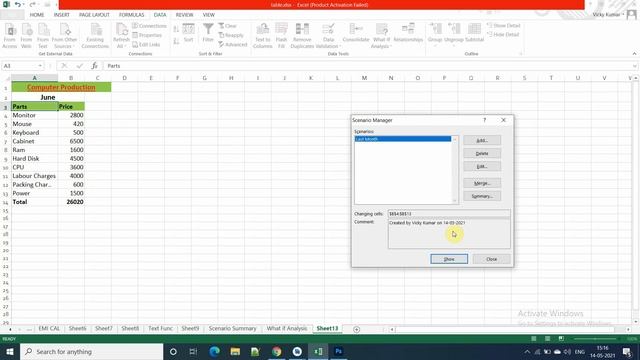Click the Filter funnel icon

click(x=208, y=33)
